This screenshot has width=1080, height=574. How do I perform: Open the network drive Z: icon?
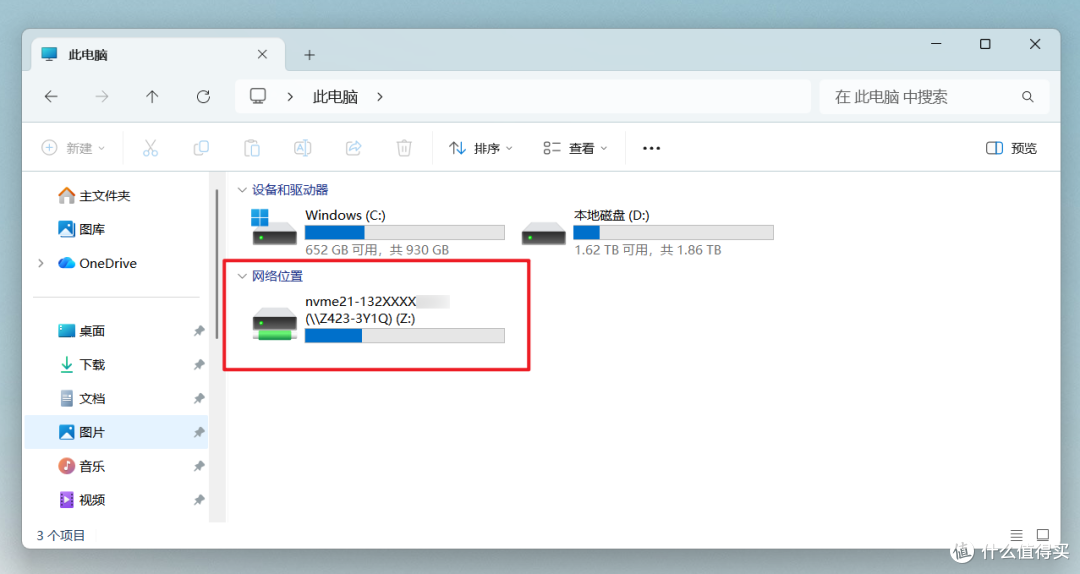point(274,324)
